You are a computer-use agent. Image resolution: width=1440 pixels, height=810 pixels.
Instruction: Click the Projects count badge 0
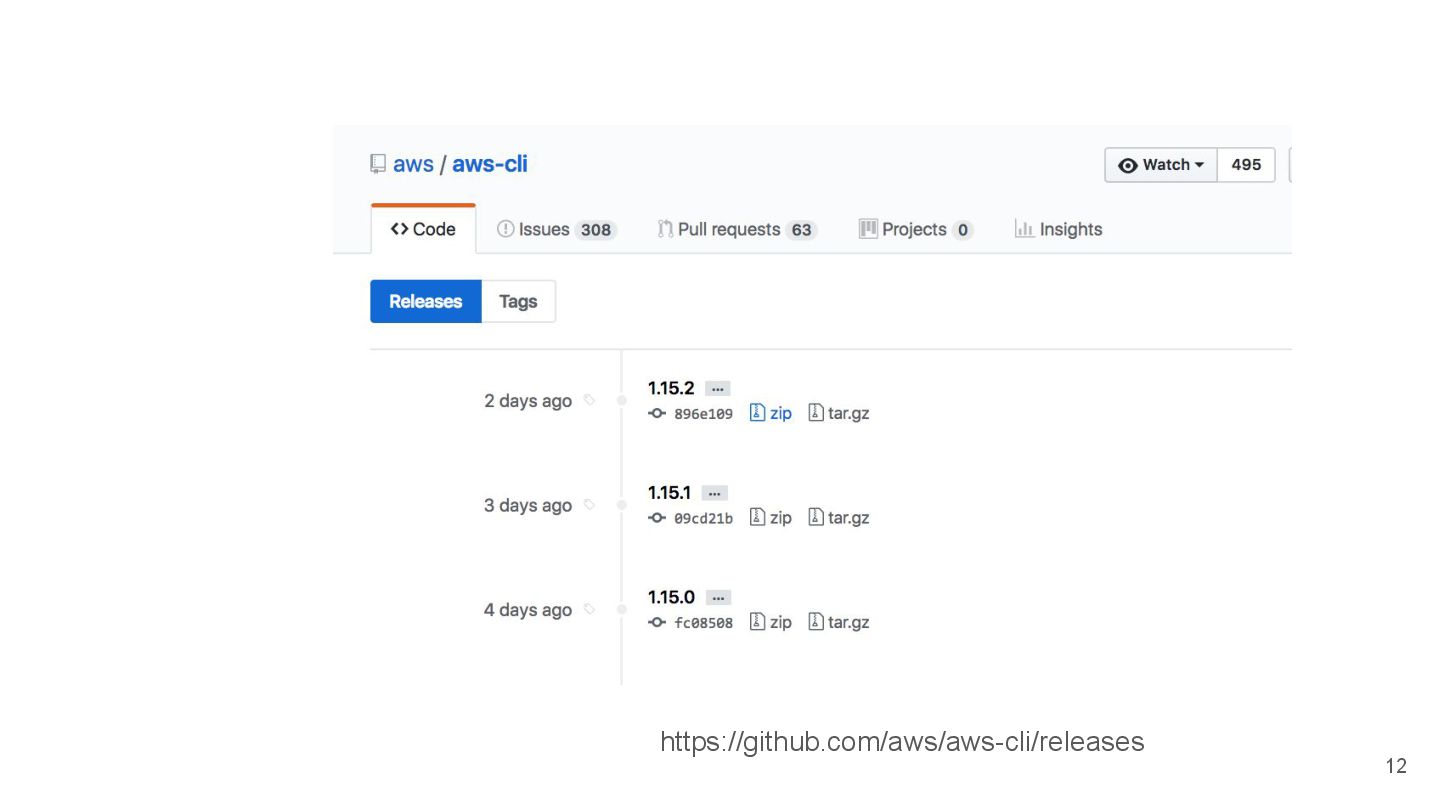tap(963, 230)
